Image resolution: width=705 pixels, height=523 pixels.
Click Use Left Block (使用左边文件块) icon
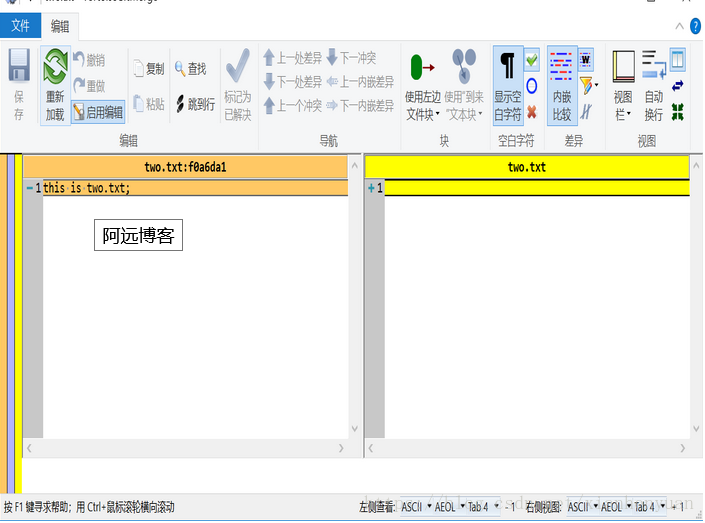422,67
